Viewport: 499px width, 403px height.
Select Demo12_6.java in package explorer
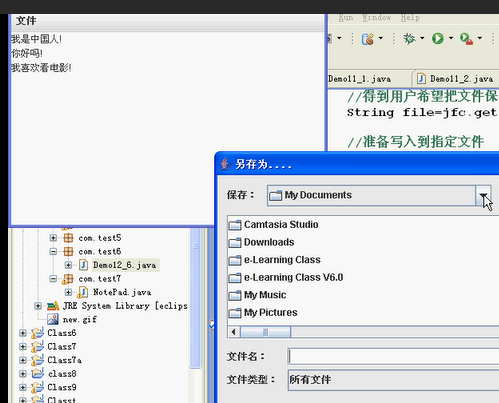(124, 265)
